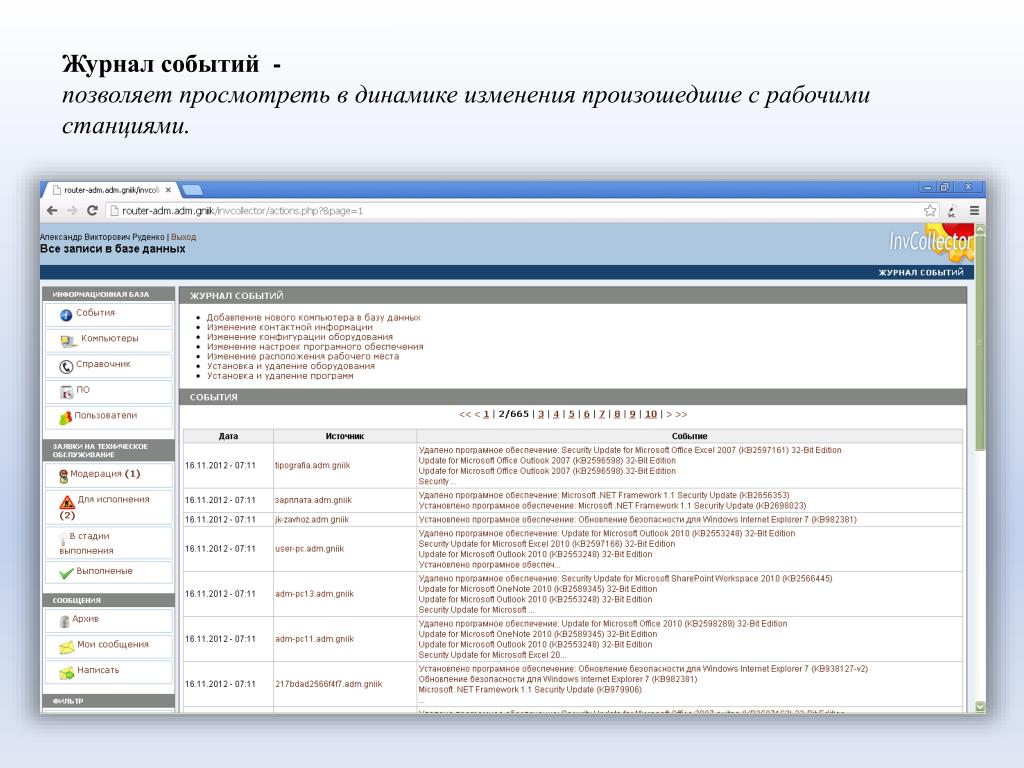Open source adm-pc13.adm.gniik

pos(314,594)
